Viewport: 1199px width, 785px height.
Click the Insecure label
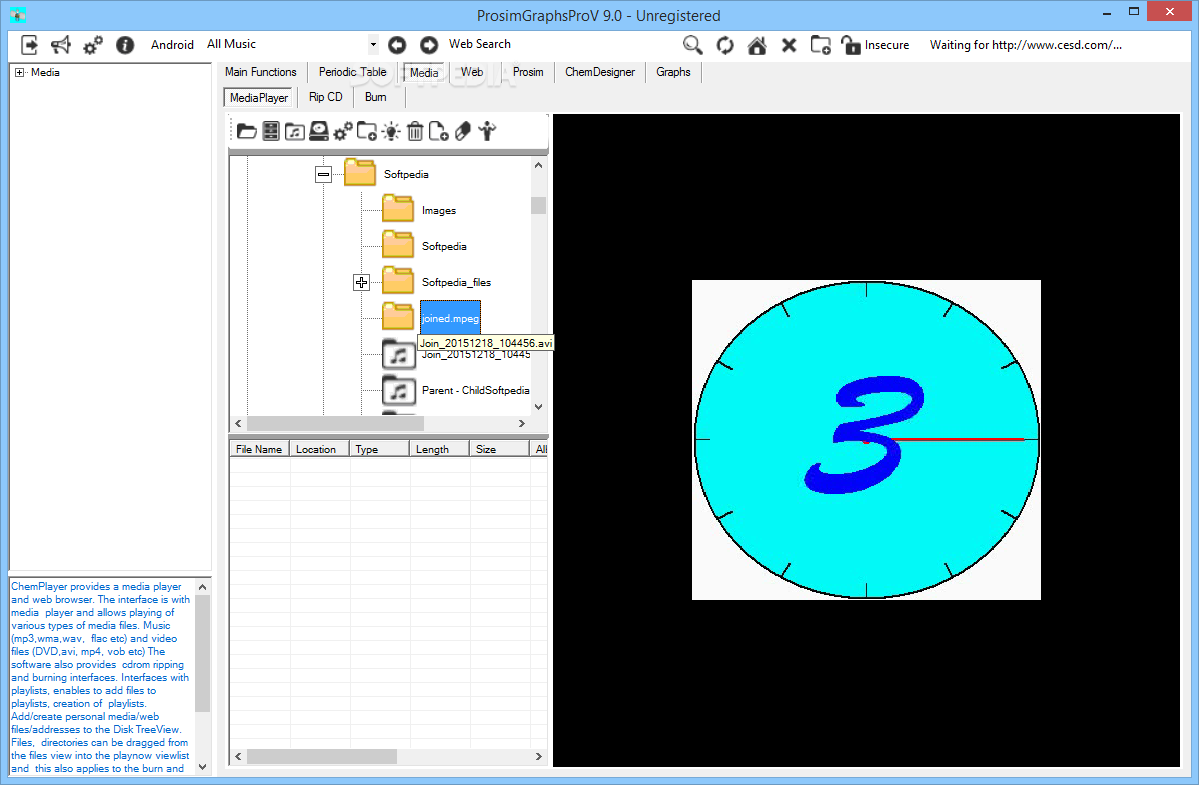click(x=886, y=45)
